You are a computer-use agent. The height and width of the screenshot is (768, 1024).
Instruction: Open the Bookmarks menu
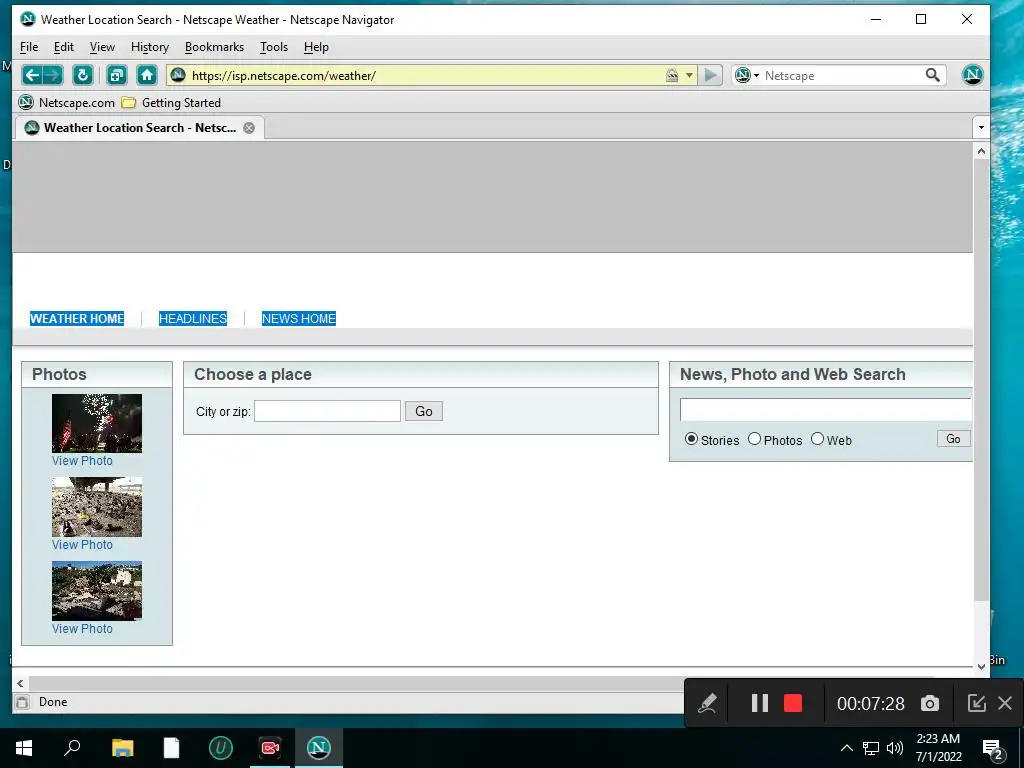coord(214,47)
